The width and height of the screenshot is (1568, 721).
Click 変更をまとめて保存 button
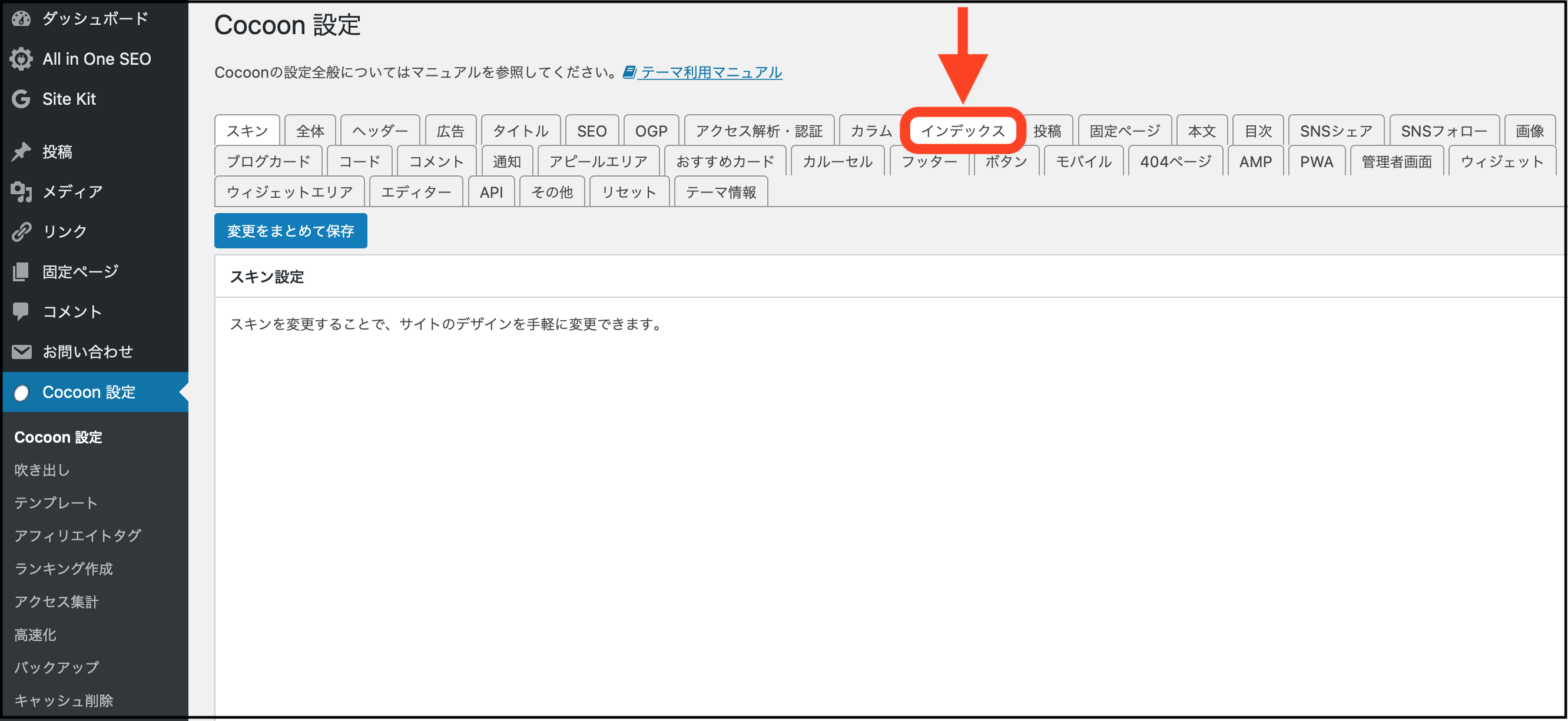point(290,231)
